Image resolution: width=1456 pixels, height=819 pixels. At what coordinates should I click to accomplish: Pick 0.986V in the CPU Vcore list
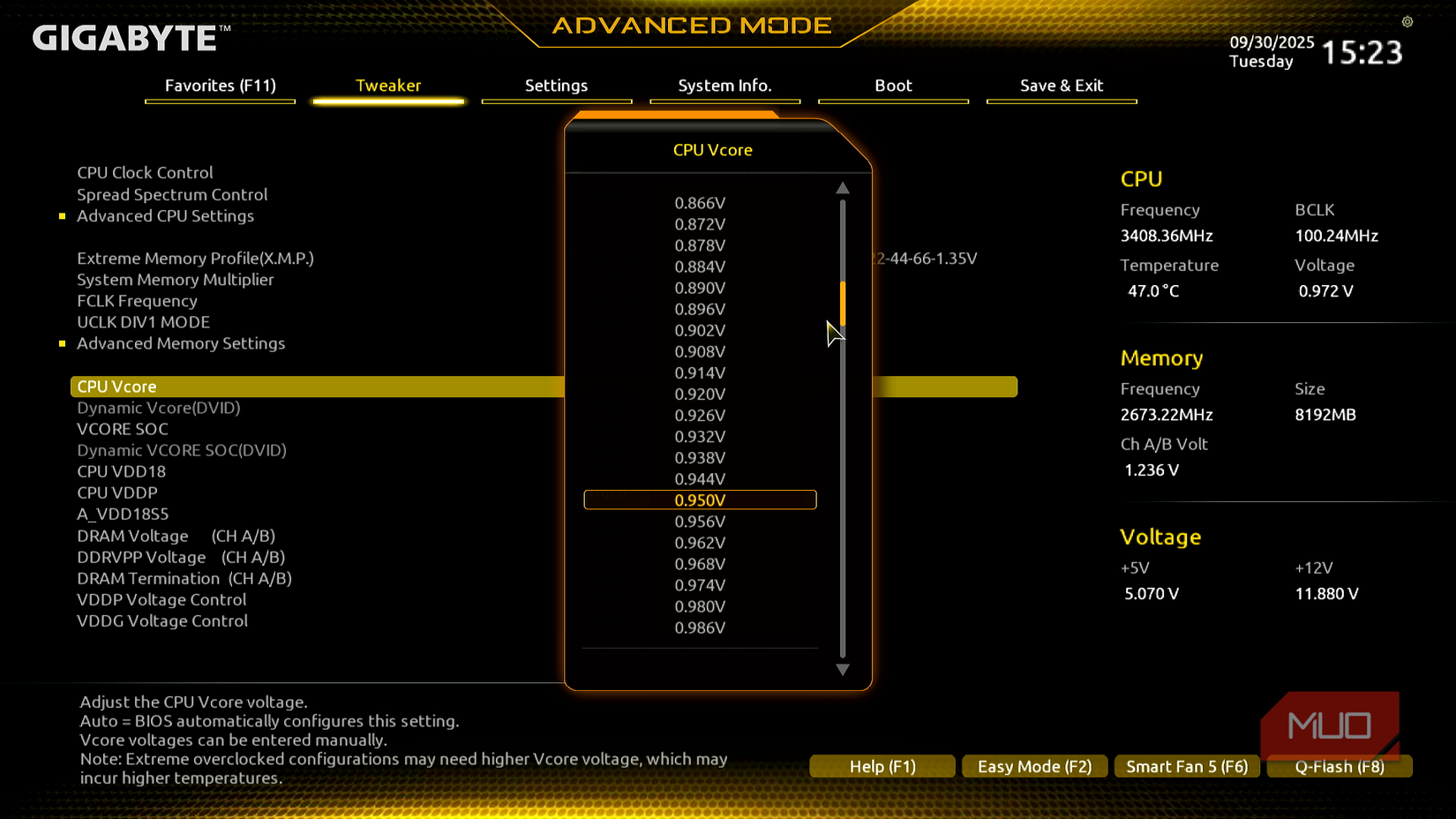point(700,627)
